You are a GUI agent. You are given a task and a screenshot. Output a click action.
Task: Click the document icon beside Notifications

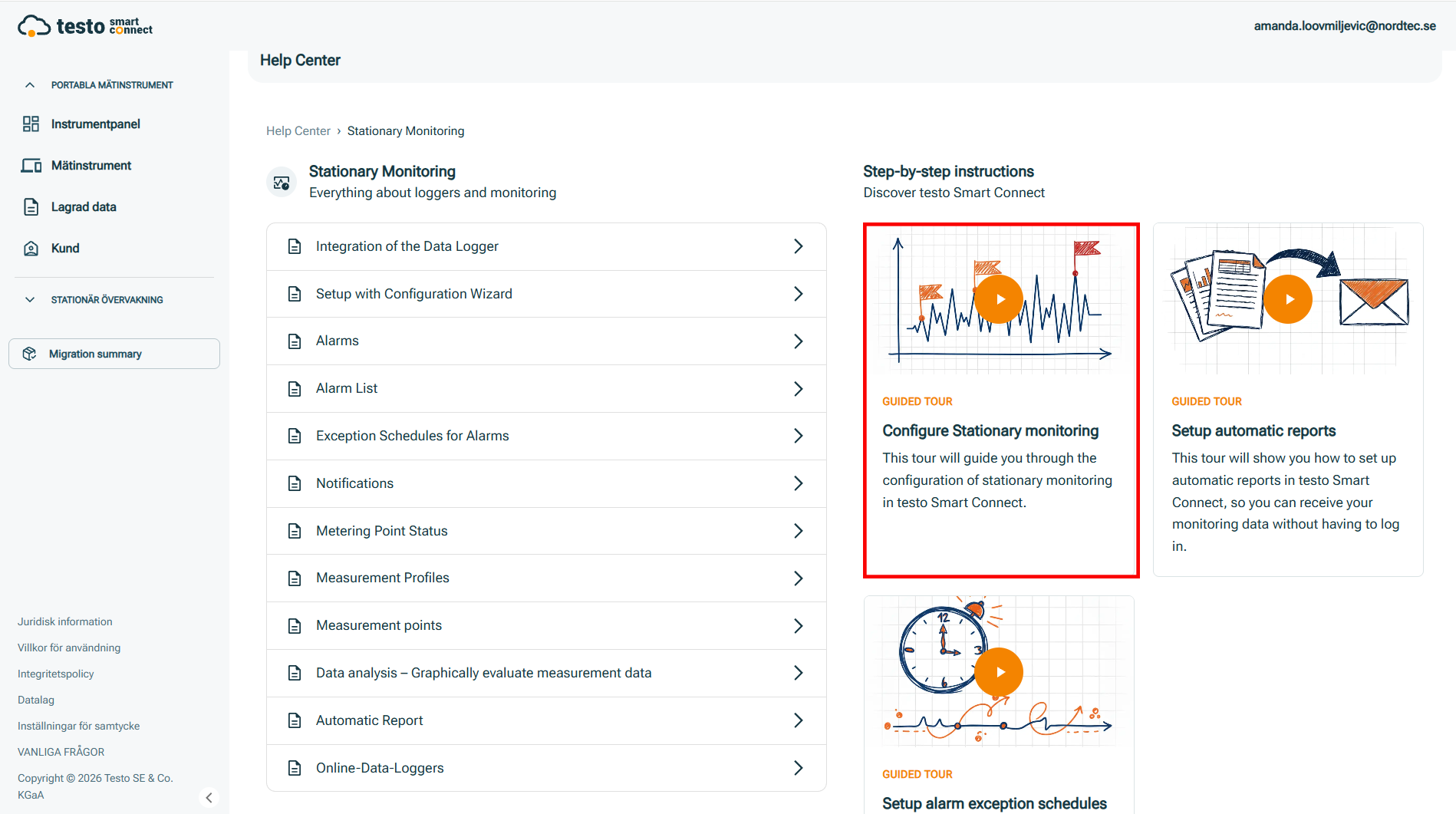click(294, 483)
